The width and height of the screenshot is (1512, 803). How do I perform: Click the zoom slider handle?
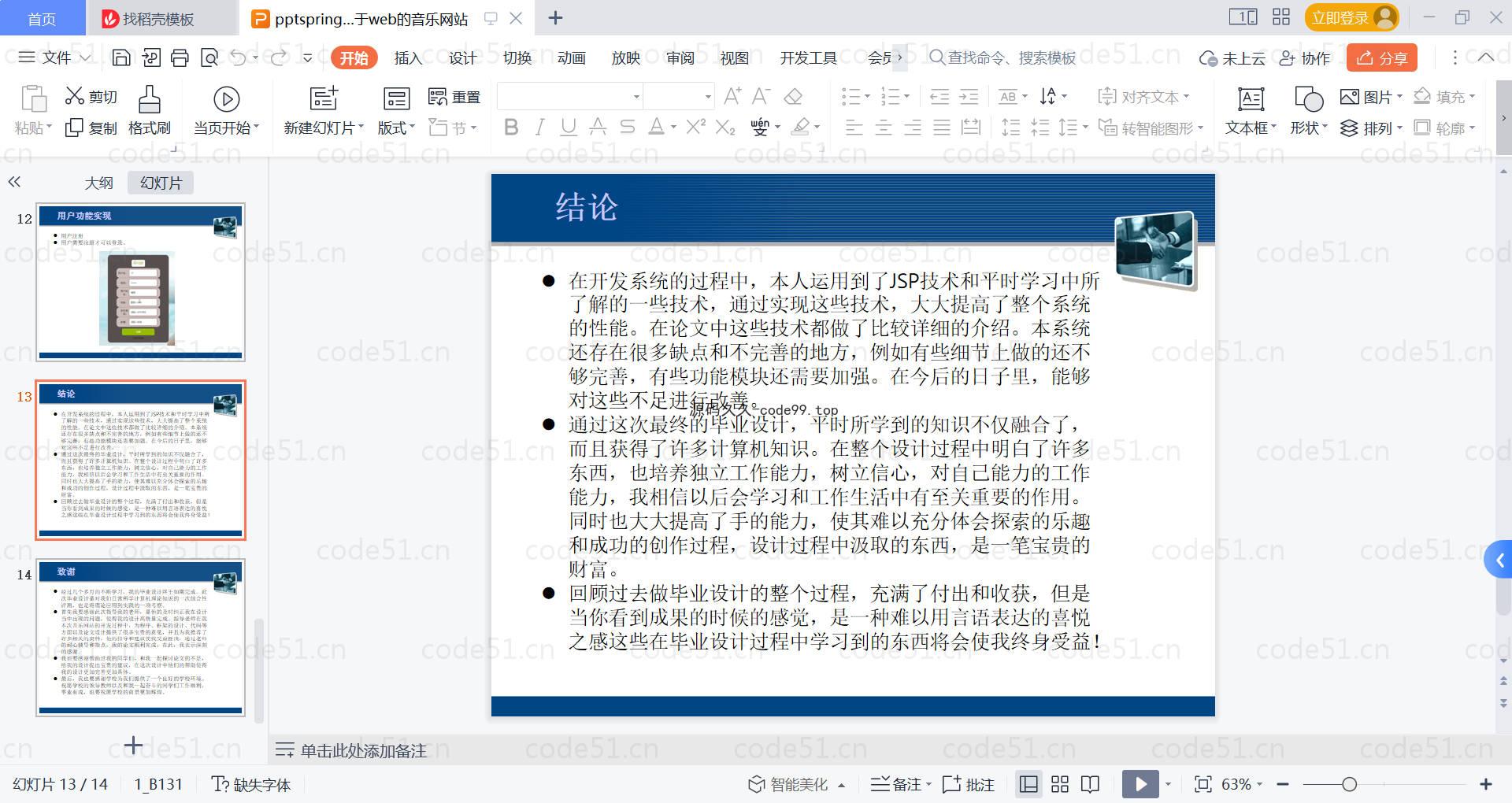tap(1350, 784)
